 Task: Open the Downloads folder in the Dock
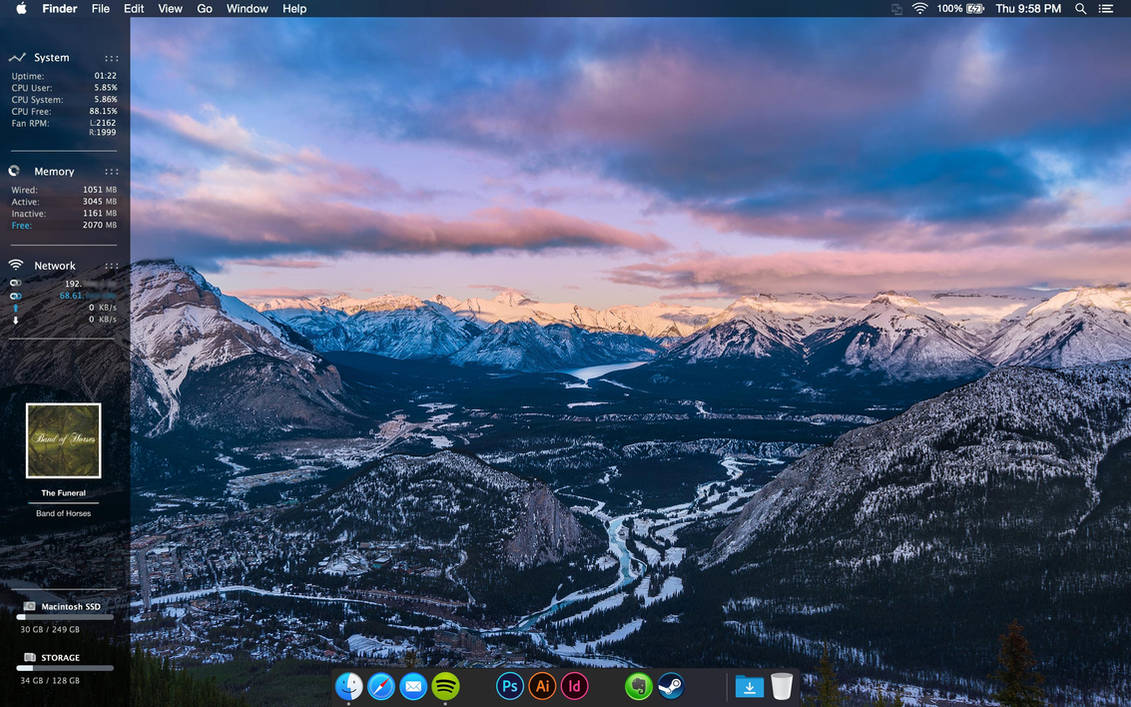(x=750, y=687)
